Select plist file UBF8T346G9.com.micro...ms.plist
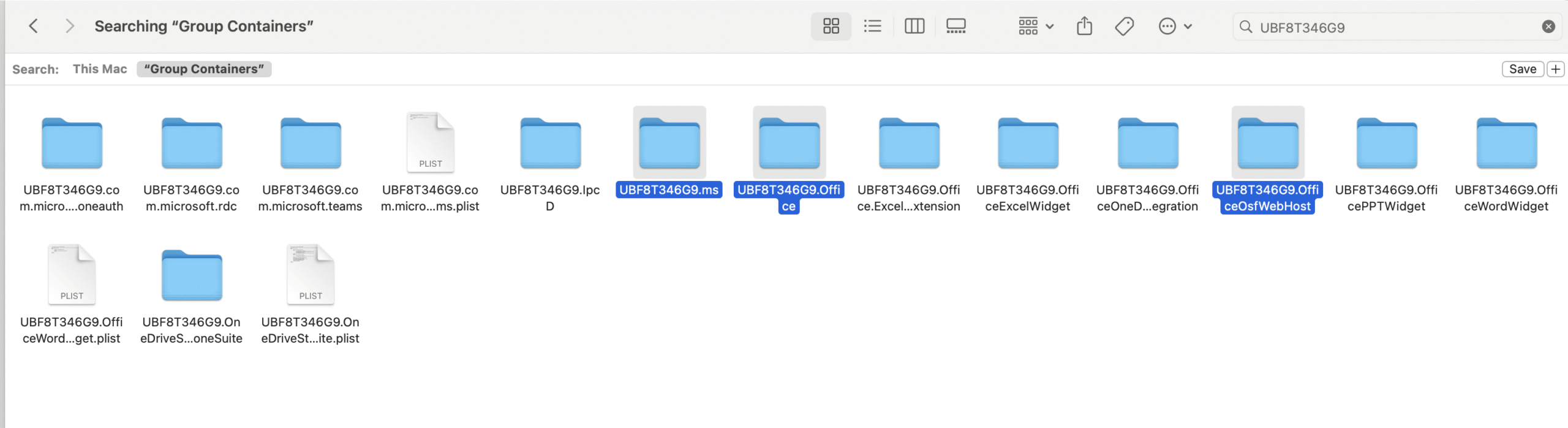The width and height of the screenshot is (1568, 428). point(431,142)
